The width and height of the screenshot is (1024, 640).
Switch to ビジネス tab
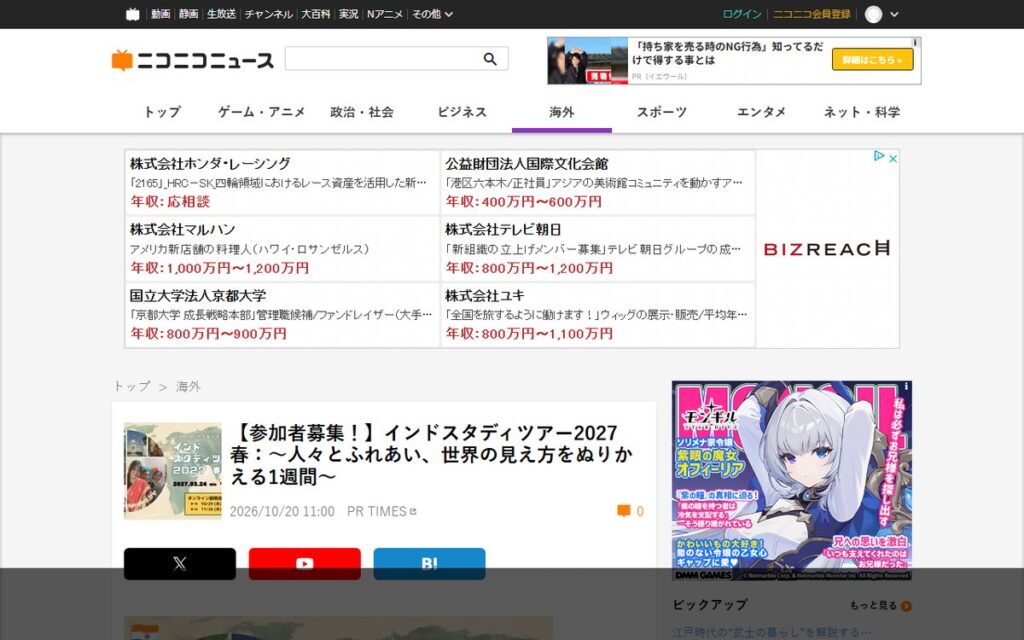462,112
